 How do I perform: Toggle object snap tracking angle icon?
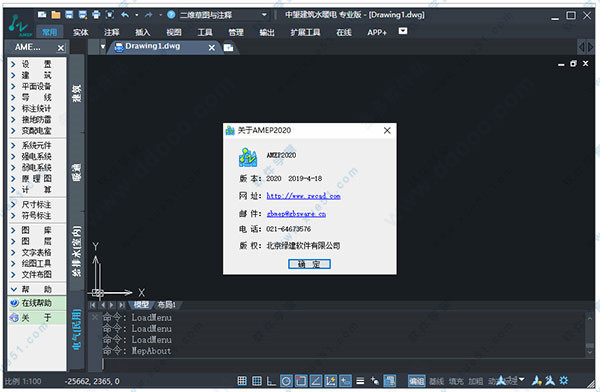point(316,381)
